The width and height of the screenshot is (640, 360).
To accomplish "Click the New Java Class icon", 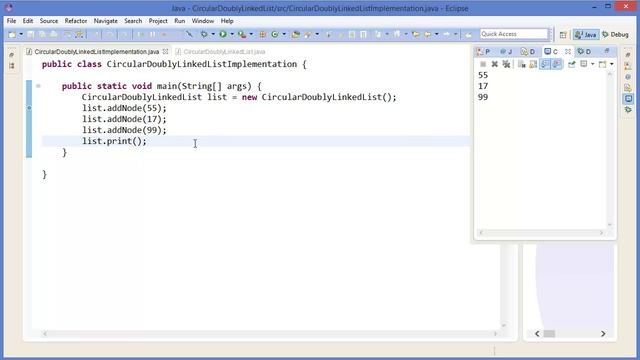I will 275,35.
